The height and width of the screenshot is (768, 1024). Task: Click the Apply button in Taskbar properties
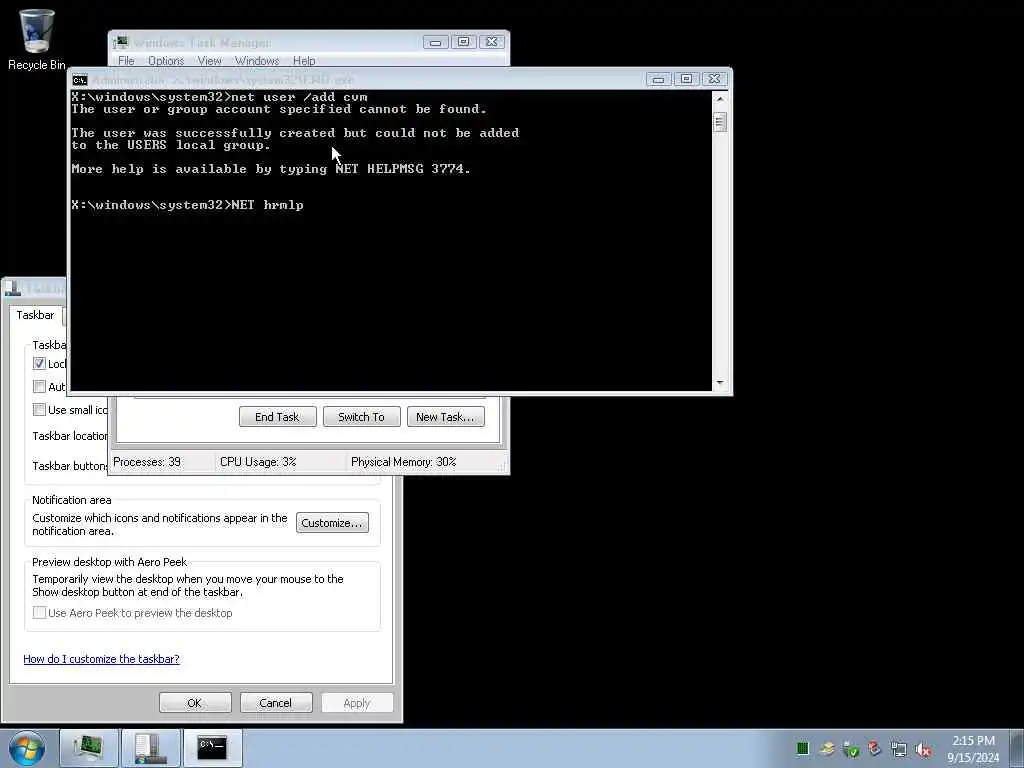pos(357,703)
